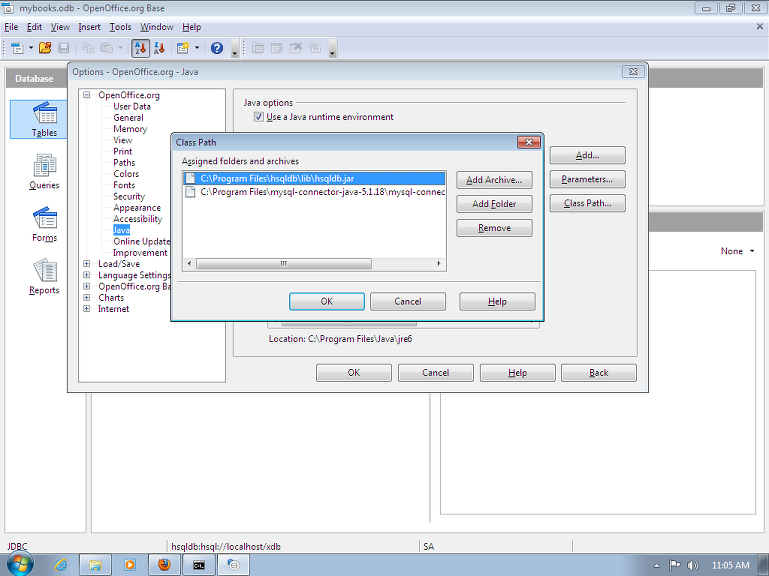Open Windows Start orb
Screen dimensions: 769x576
click(x=20, y=564)
